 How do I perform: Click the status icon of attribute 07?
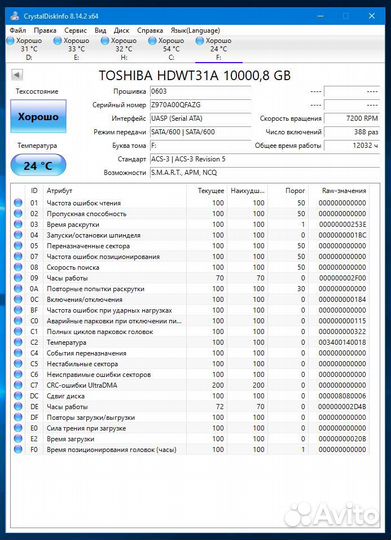click(18, 256)
